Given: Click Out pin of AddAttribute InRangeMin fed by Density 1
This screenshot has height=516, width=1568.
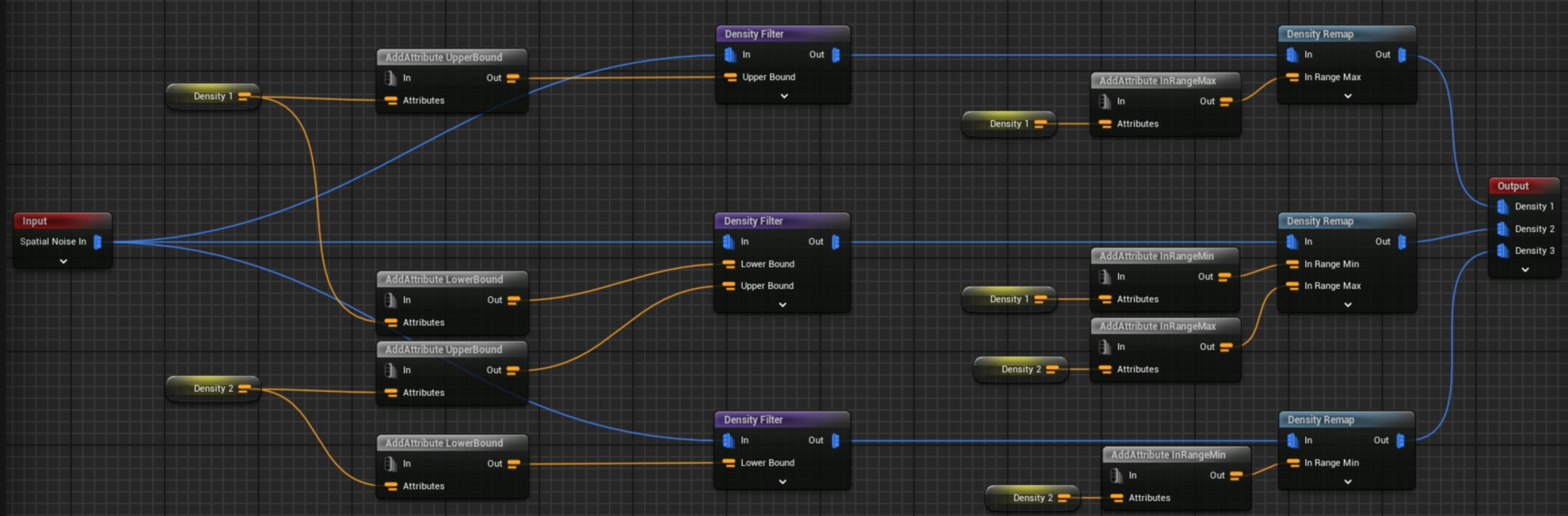Looking at the screenshot, I should (x=1224, y=277).
